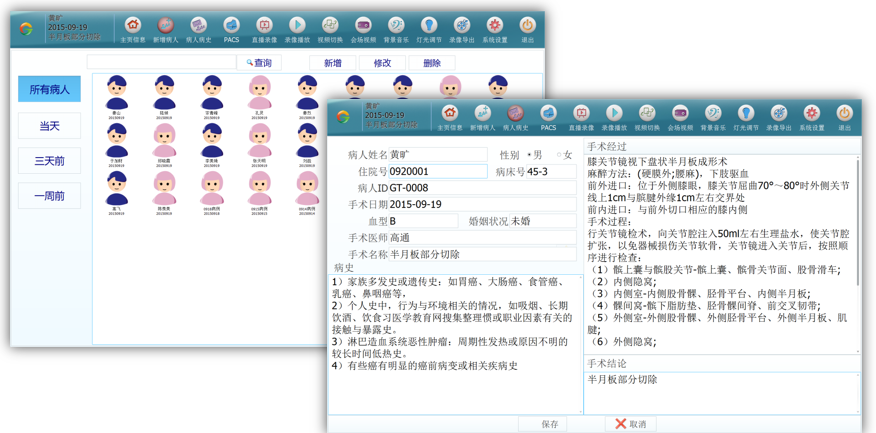Open 新增病人 icon in back window toolbar
The height and width of the screenshot is (433, 876).
point(165,27)
